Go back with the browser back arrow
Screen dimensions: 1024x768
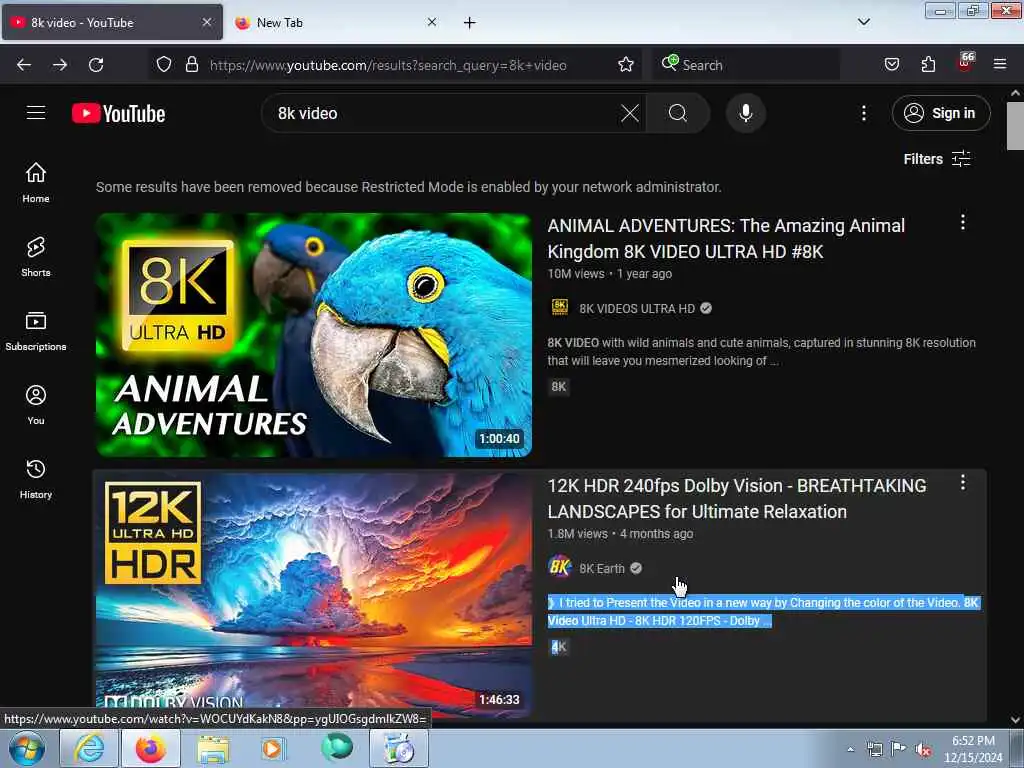tap(24, 65)
